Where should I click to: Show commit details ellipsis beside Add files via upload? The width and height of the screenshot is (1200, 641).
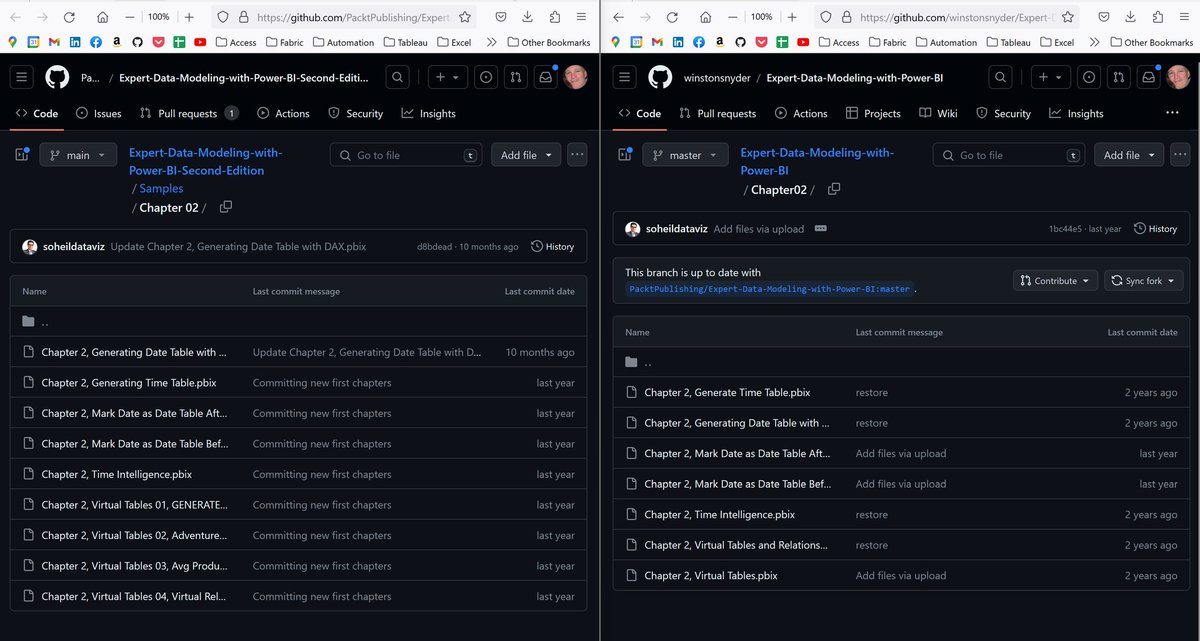point(821,228)
